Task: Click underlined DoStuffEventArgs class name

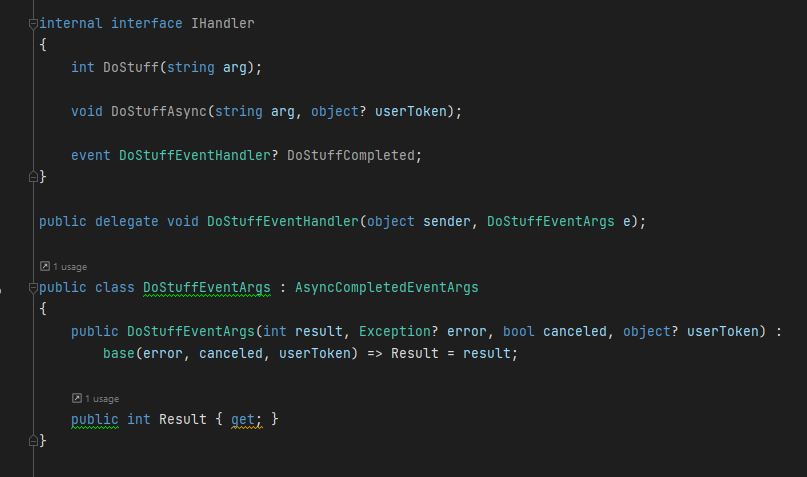Action: [x=206, y=288]
